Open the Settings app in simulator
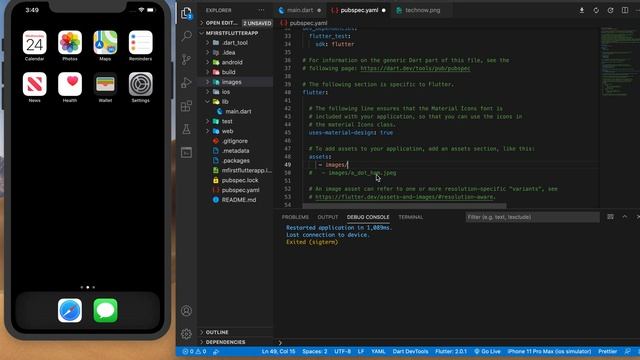 [140, 84]
